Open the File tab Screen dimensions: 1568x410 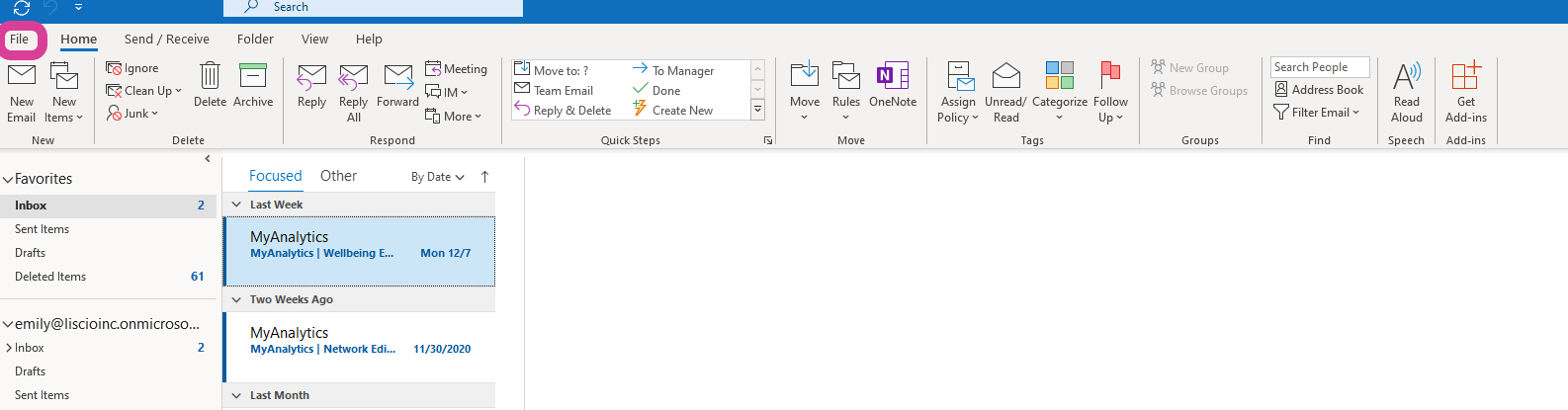pos(20,40)
